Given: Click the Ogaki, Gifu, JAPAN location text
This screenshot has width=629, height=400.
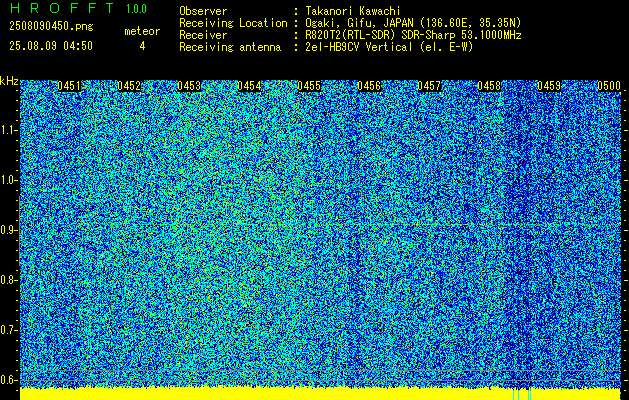Looking at the screenshot, I should (413, 23).
